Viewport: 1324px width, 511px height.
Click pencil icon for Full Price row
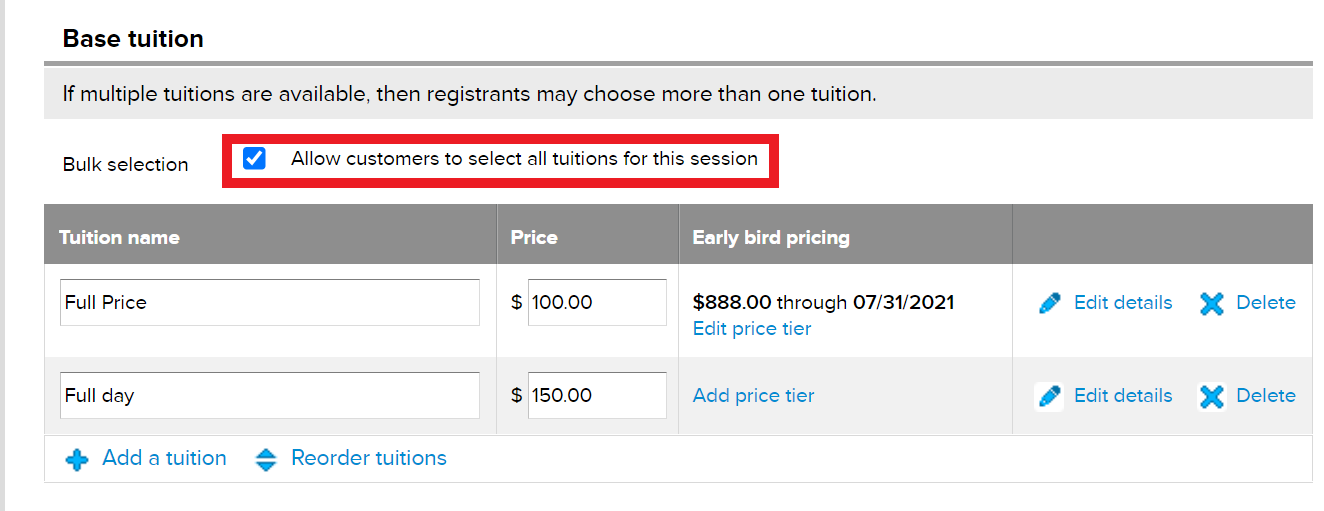(1050, 303)
